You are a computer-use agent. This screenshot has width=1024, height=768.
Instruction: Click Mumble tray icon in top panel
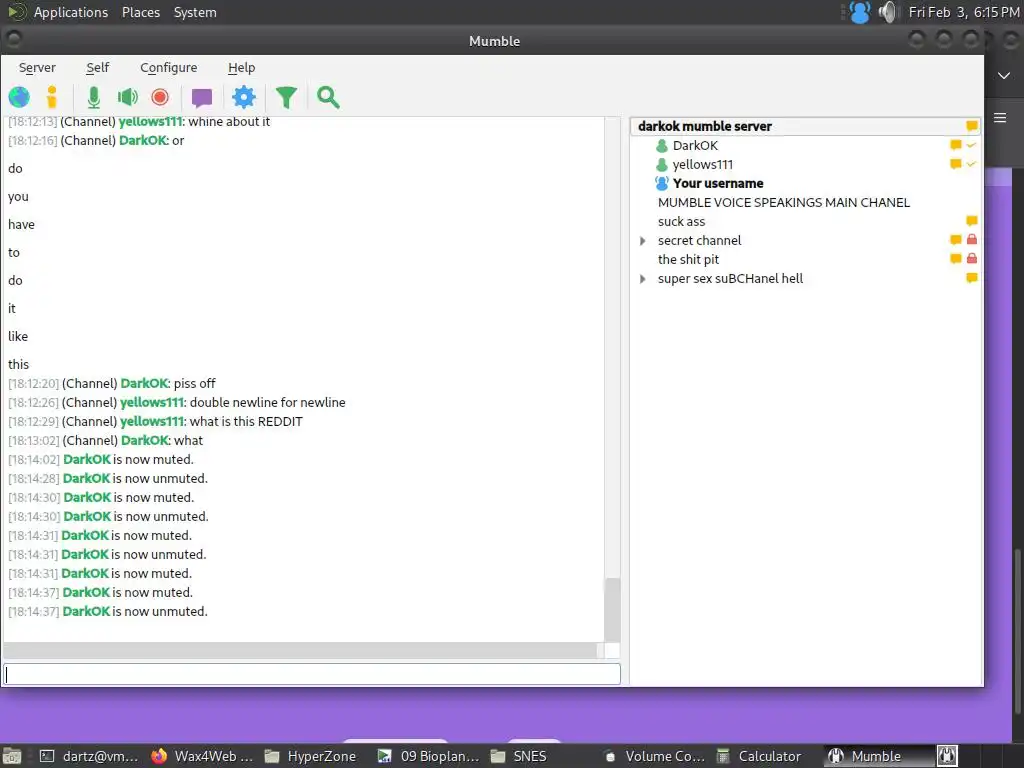(859, 12)
